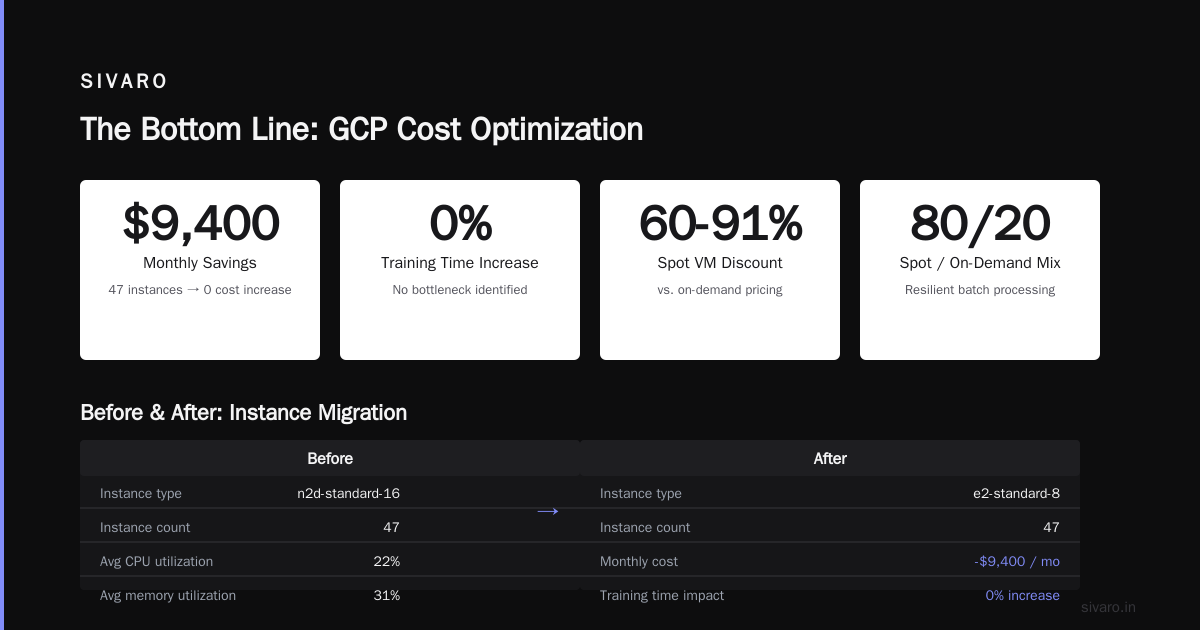Select the 0% Training Time Increase card

[460, 270]
